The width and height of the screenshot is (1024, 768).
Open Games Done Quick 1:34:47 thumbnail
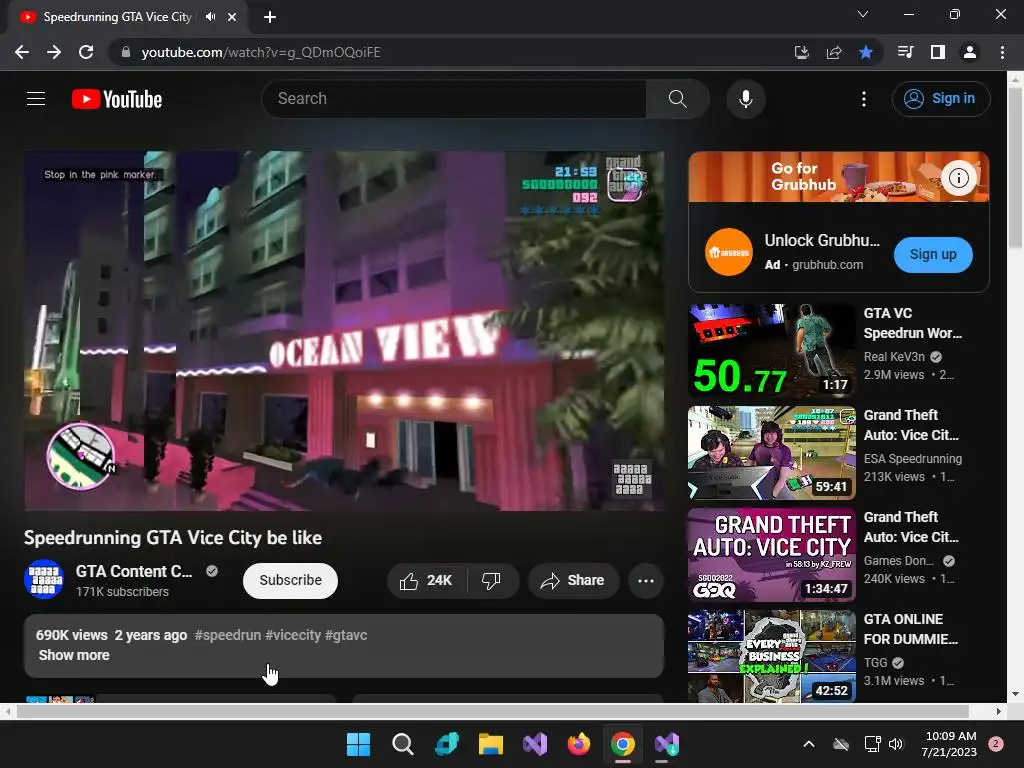click(772, 554)
